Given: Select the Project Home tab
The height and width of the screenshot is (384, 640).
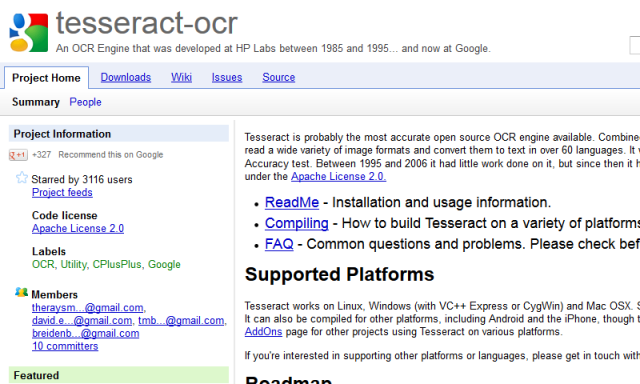Looking at the screenshot, I should click(46, 78).
